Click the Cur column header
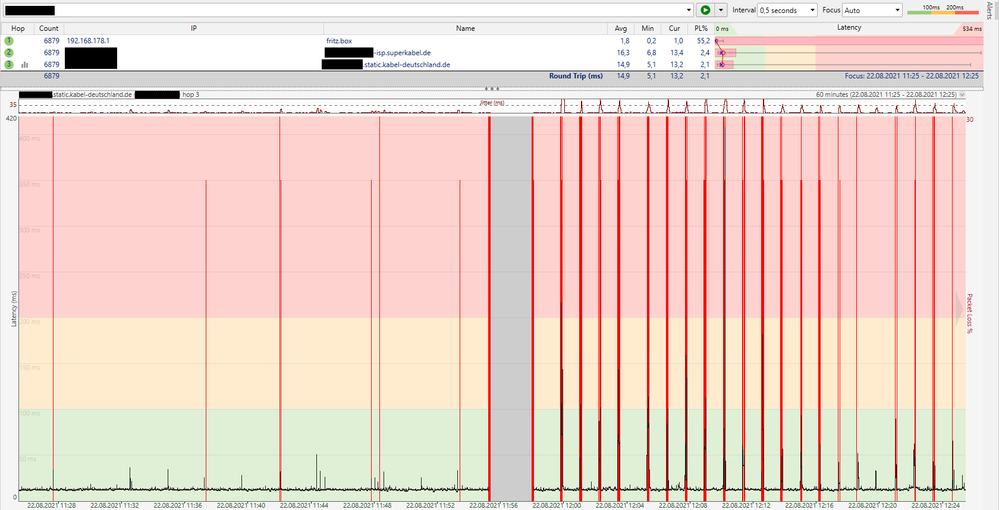999x510 pixels. pos(674,28)
